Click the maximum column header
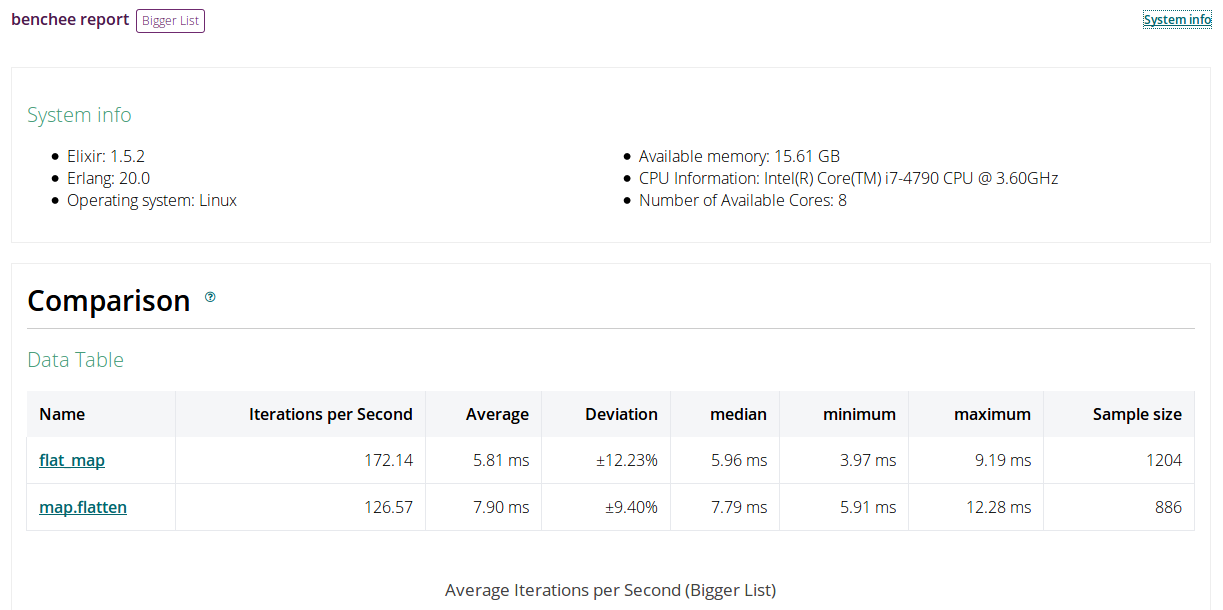The height and width of the screenshot is (610, 1223). coord(992,414)
